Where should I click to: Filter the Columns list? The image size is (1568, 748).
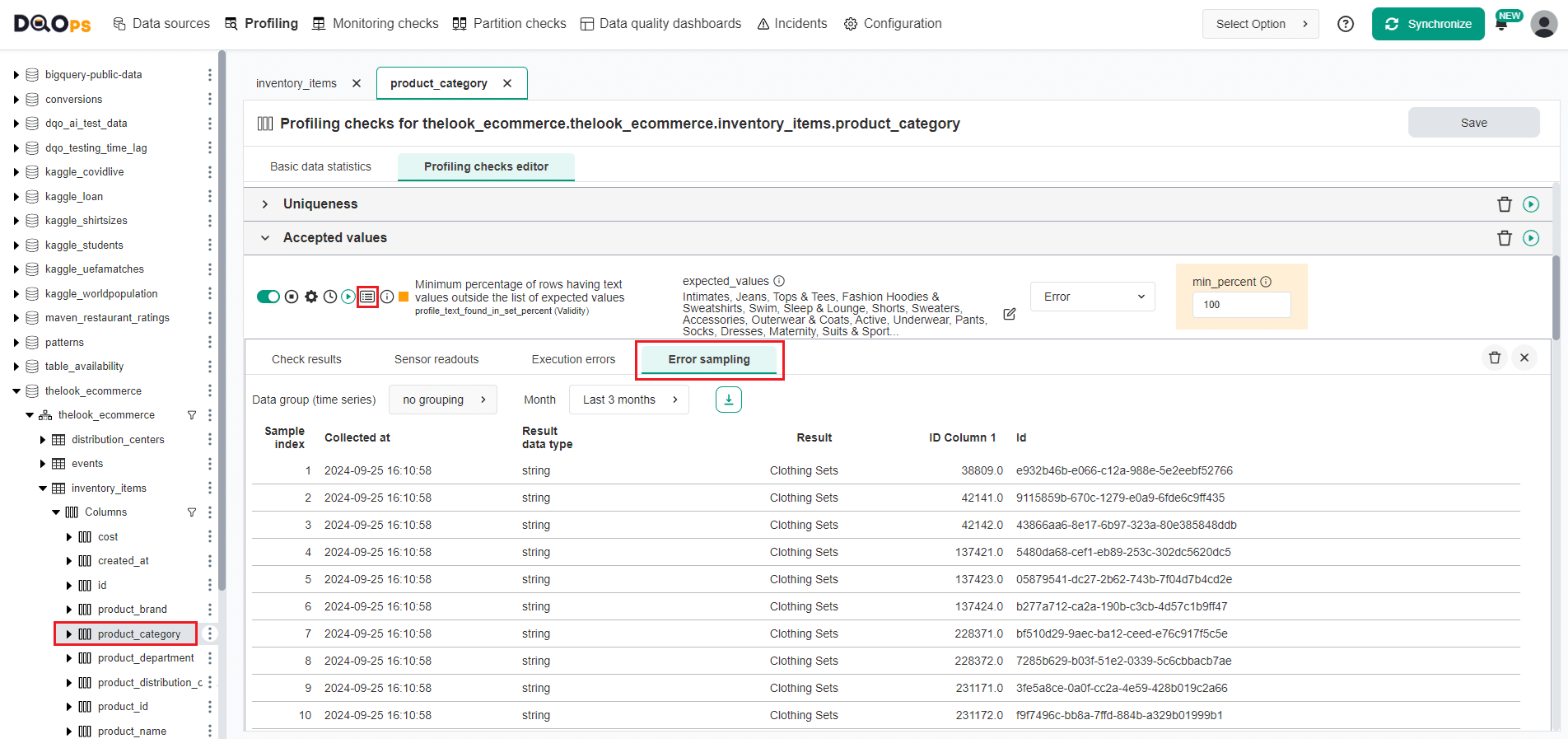pyautogui.click(x=192, y=512)
